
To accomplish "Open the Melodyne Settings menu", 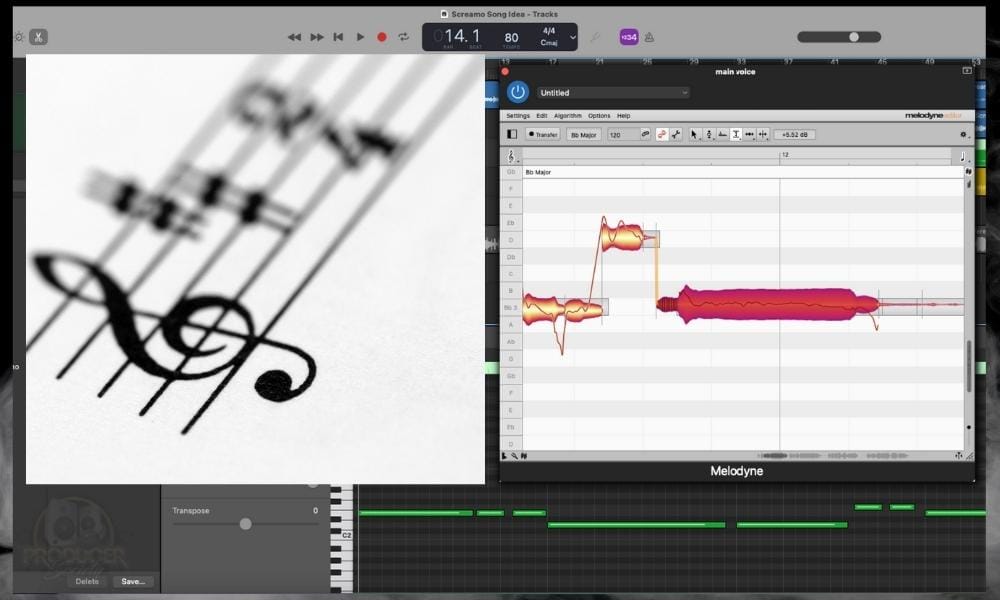I will coord(518,116).
